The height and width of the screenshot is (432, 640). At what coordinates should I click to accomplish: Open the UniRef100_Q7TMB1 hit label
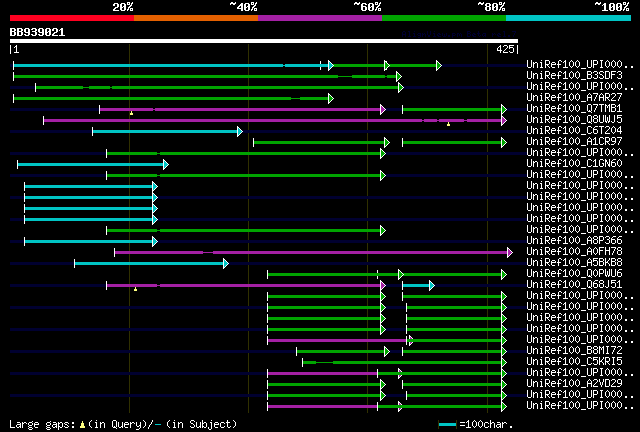[574, 108]
